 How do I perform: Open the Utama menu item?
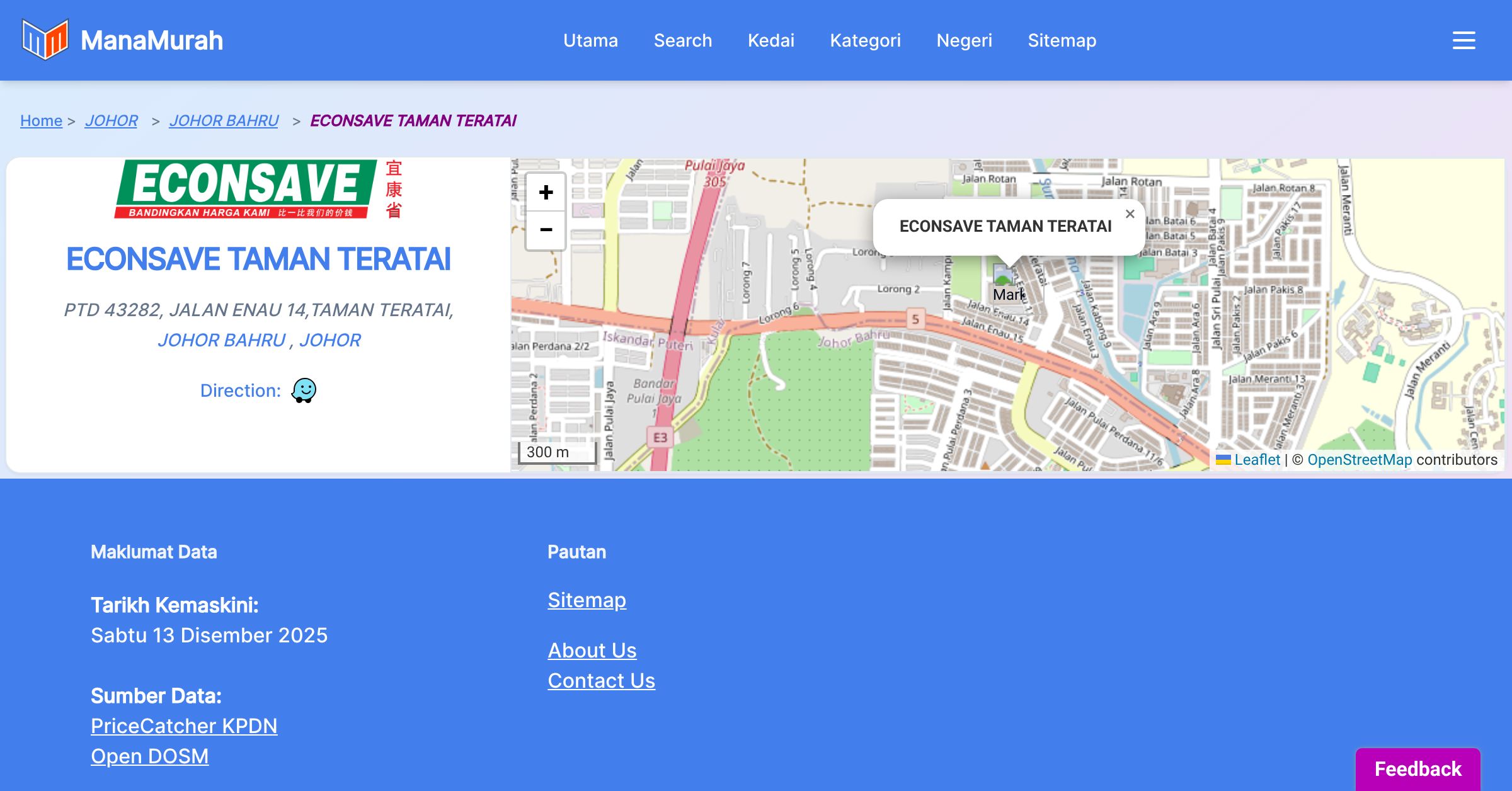590,40
